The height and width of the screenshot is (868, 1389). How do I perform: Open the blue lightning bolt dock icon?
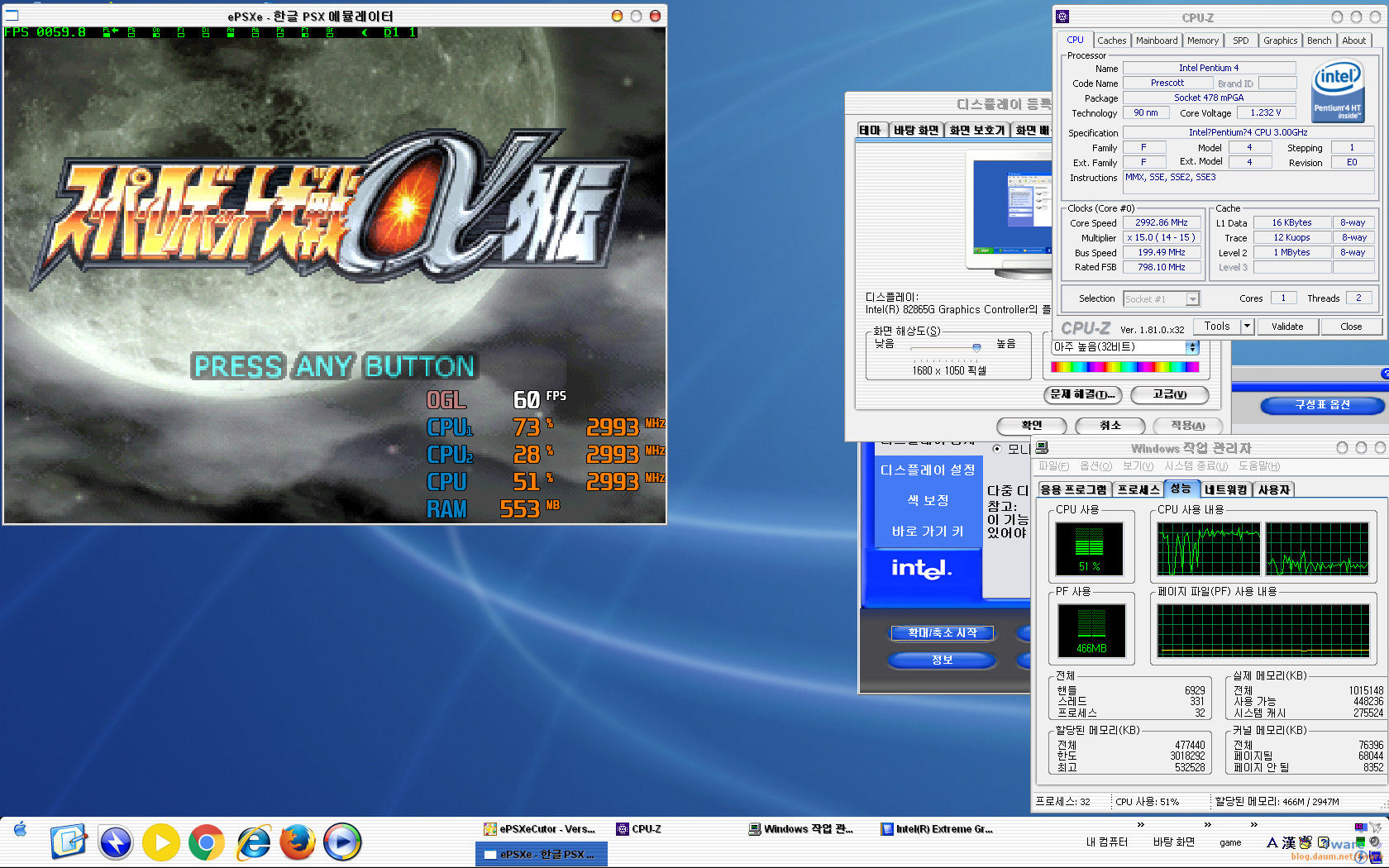point(116,842)
